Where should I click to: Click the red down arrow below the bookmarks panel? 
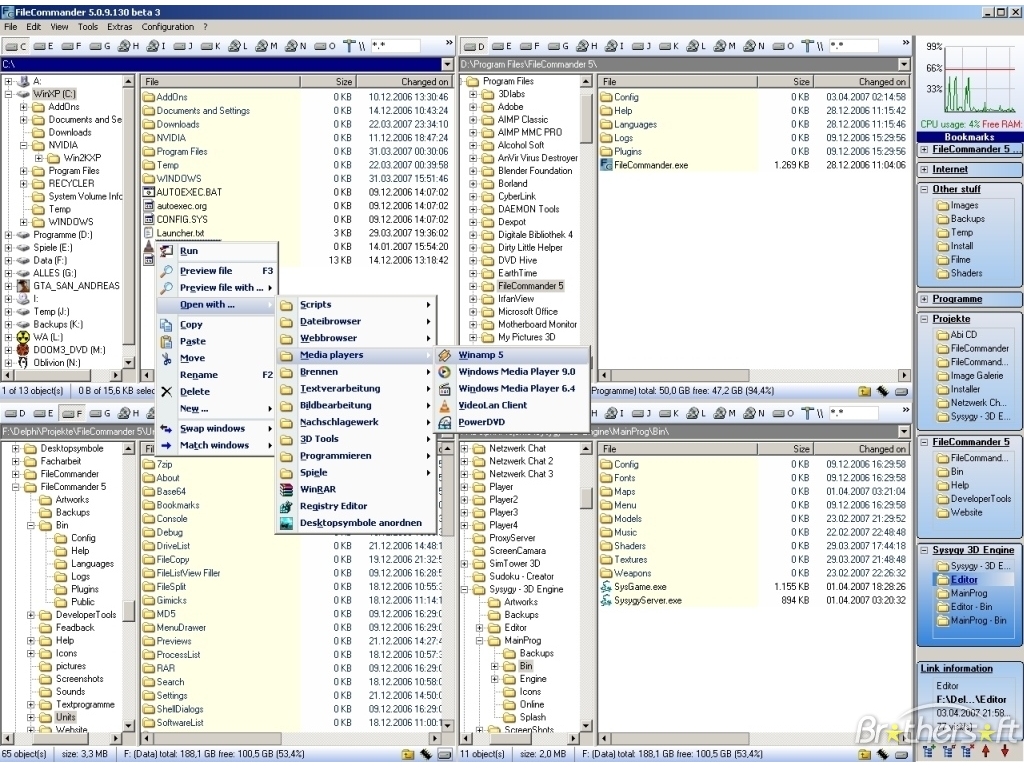point(1005,753)
